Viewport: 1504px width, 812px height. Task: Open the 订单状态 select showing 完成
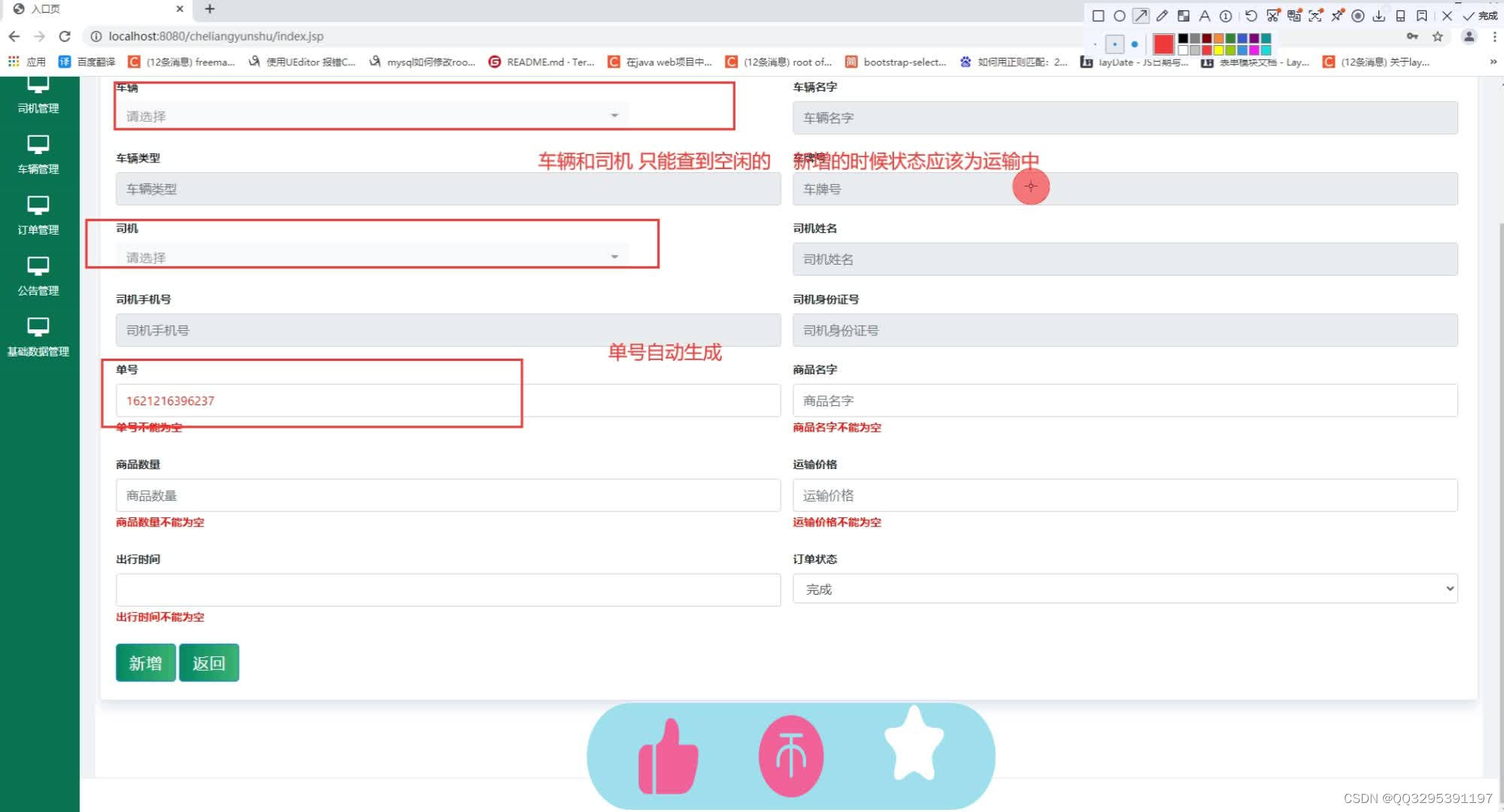point(1125,589)
